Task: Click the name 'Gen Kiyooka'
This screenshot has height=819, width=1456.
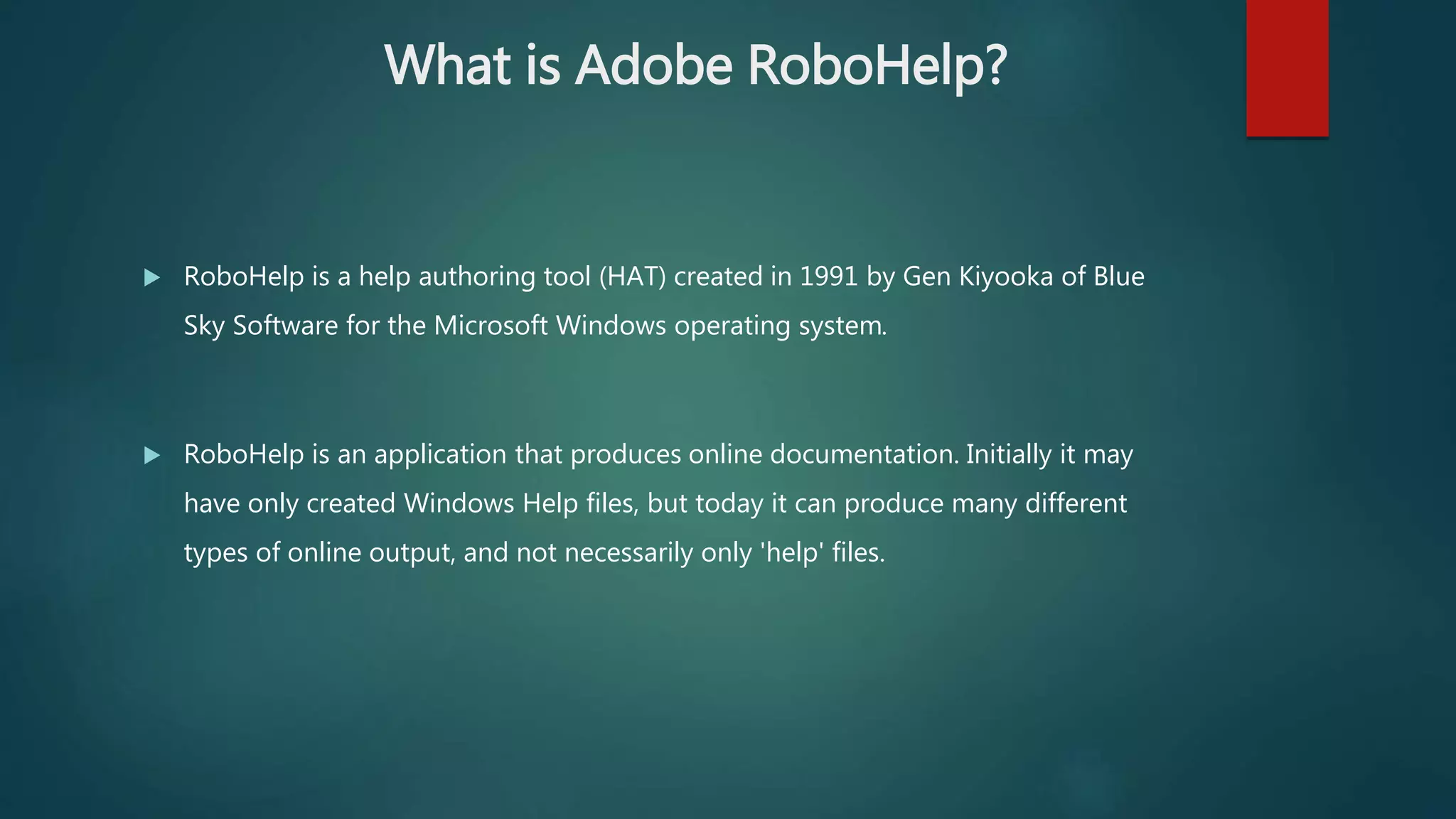Action: (978, 277)
